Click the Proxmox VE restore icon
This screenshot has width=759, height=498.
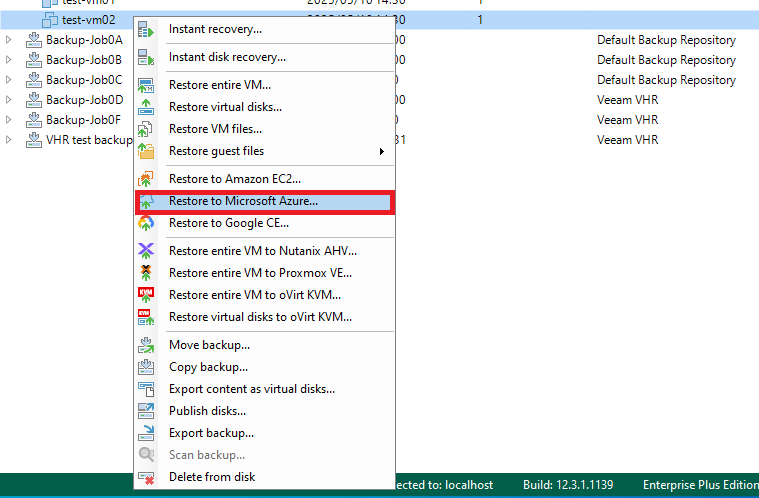146,273
